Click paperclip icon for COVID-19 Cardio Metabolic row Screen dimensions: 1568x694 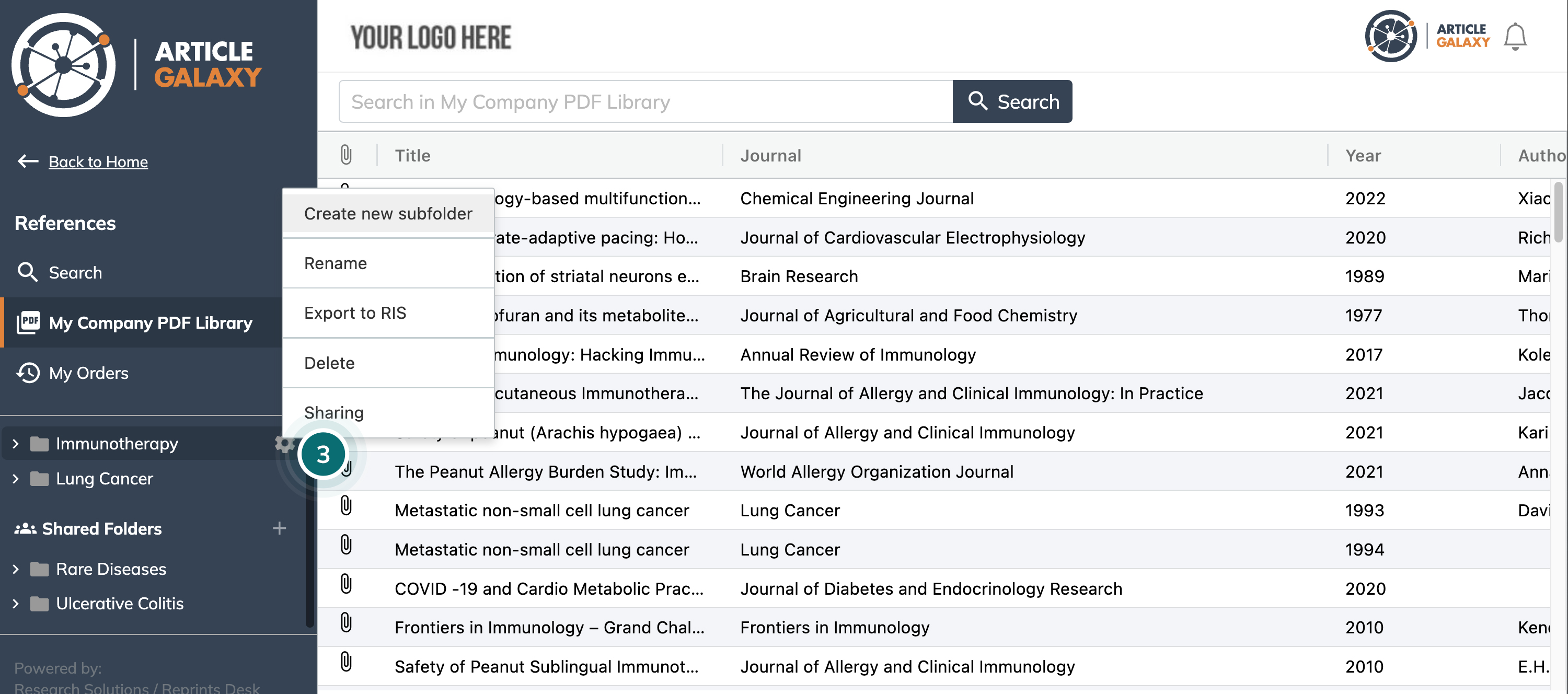pos(345,584)
